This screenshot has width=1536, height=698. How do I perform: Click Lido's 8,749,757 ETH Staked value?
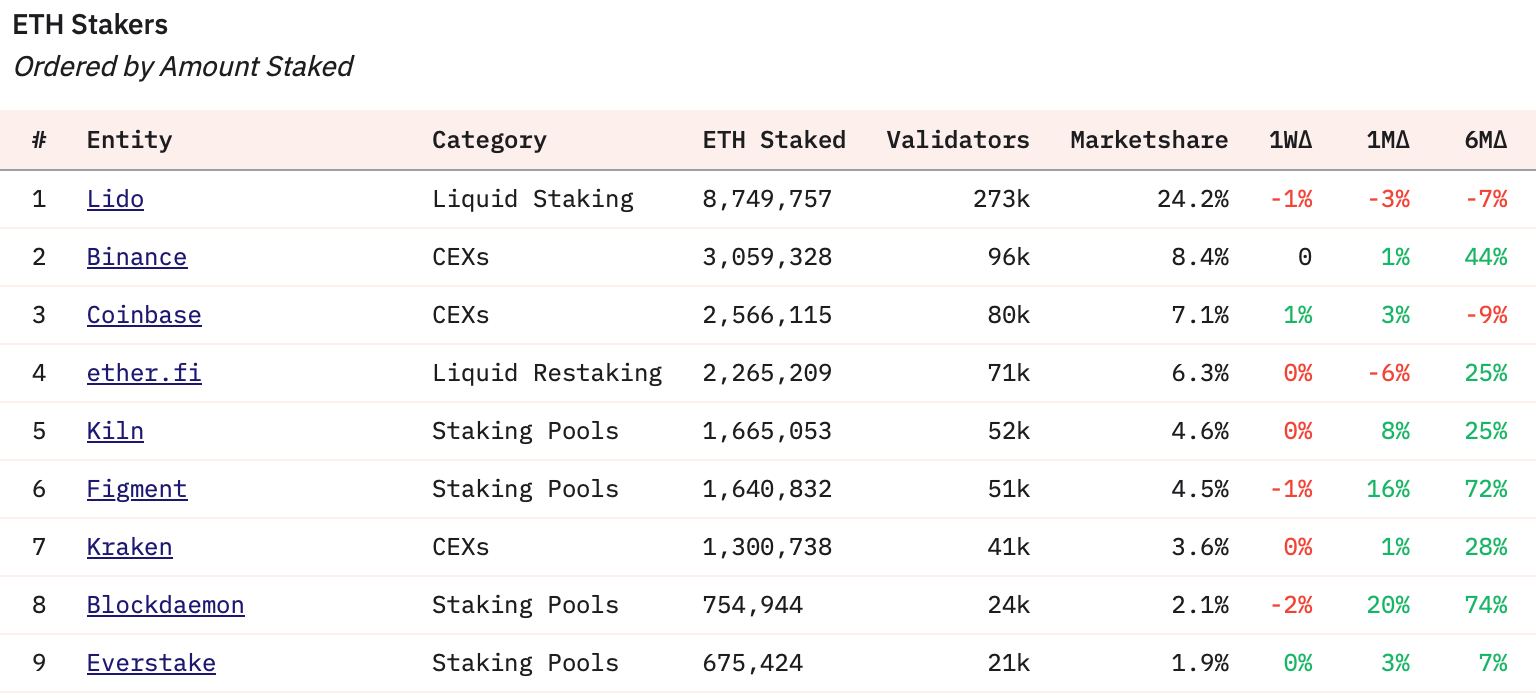[x=767, y=199]
